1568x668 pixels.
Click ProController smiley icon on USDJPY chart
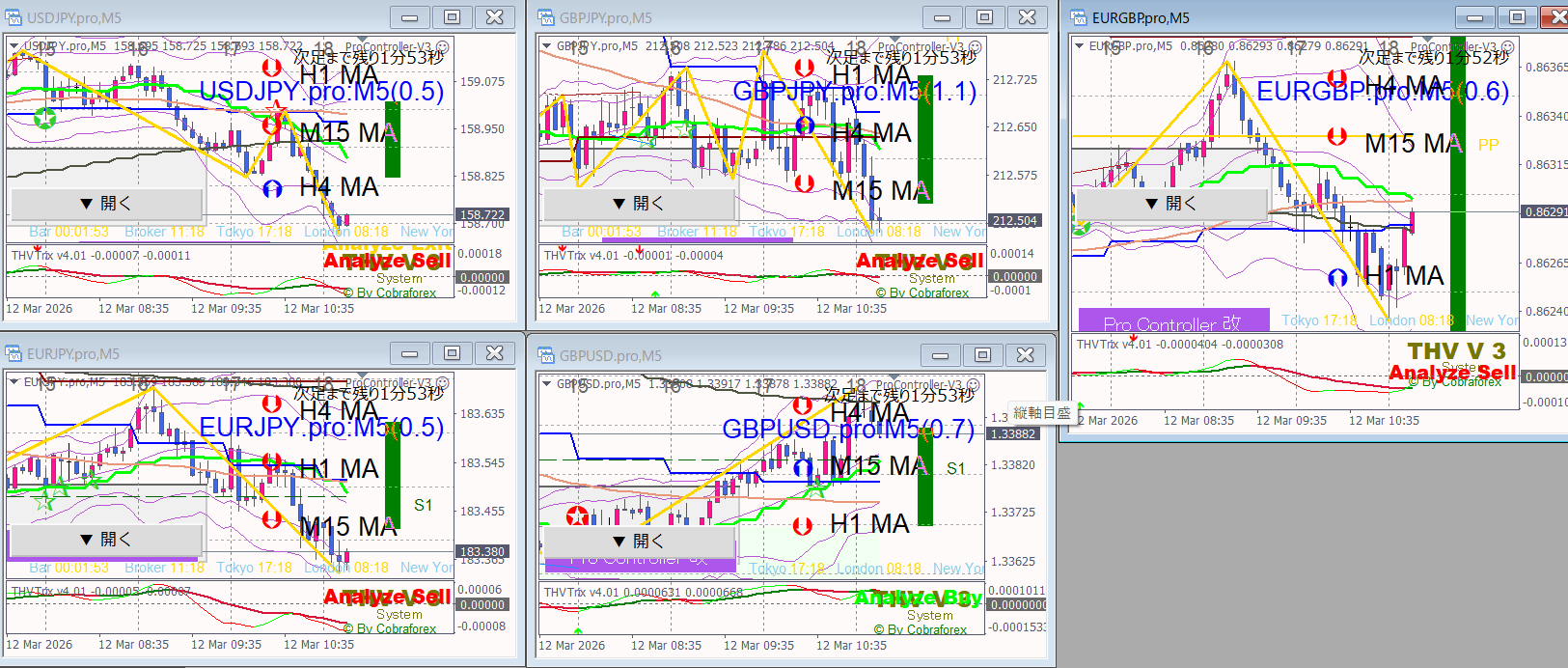coord(442,46)
